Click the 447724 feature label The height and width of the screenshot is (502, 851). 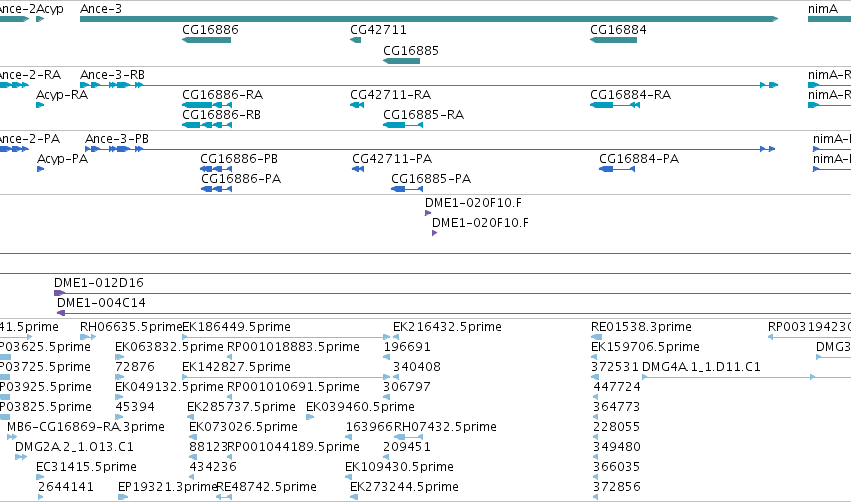[617, 387]
